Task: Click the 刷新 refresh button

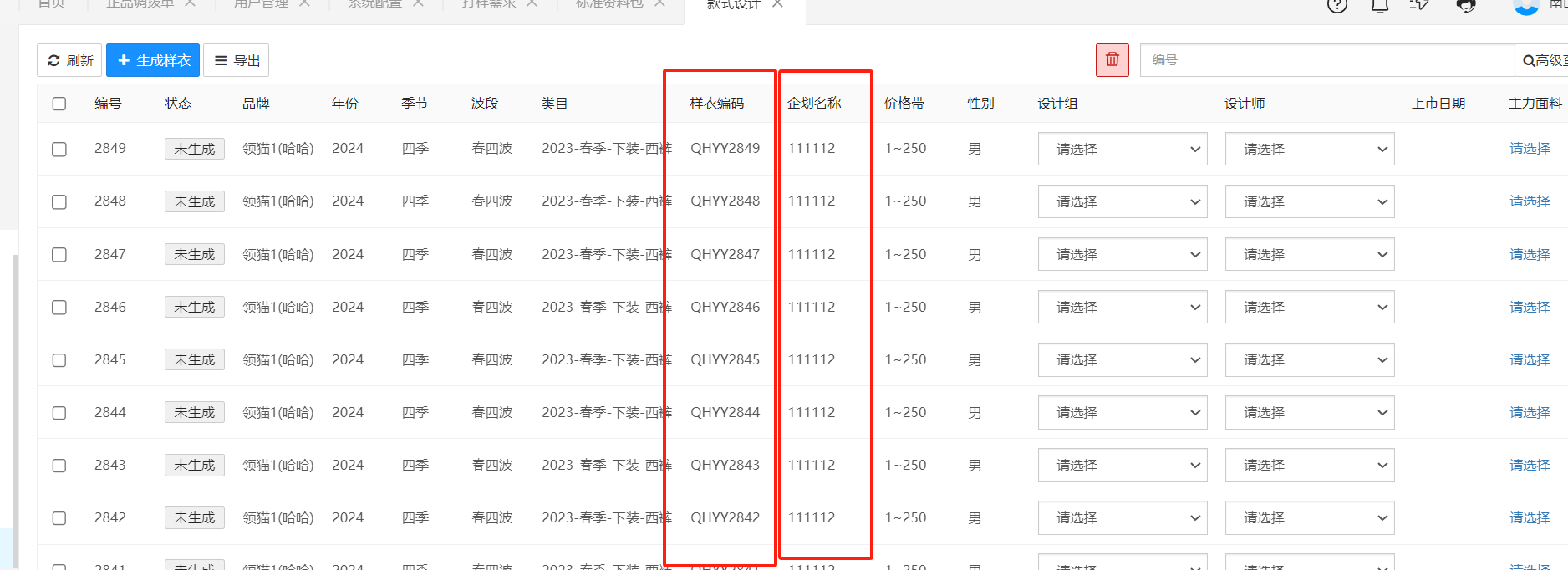Action: [x=69, y=60]
